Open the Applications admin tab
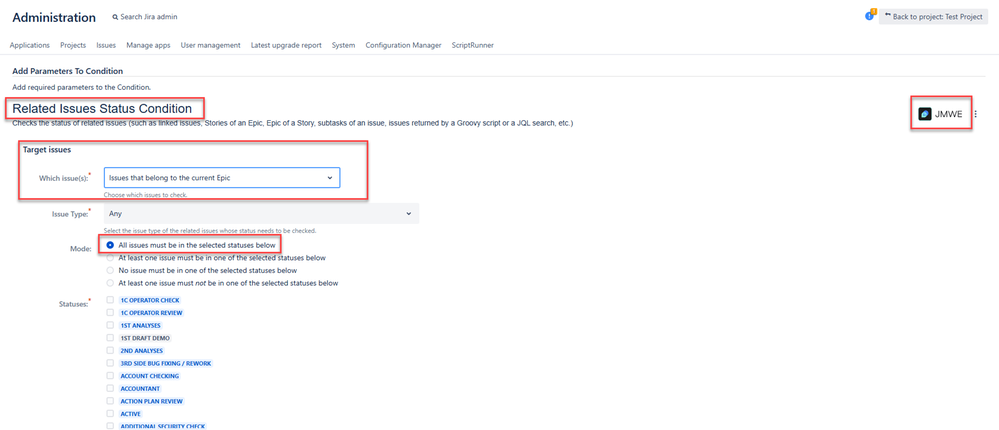Viewport: 999px width, 430px height. click(x=30, y=45)
